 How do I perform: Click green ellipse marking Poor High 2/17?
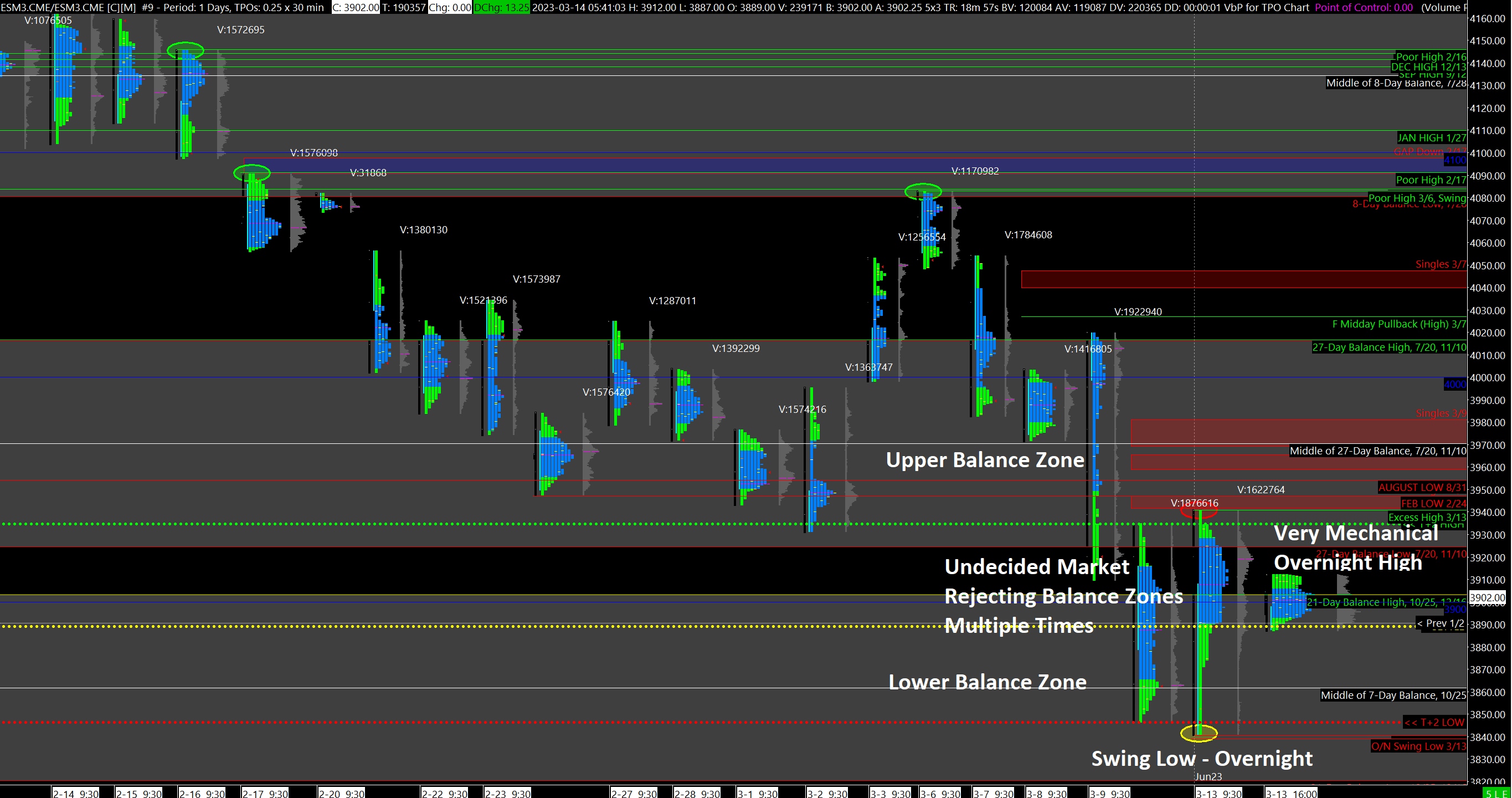252,173
